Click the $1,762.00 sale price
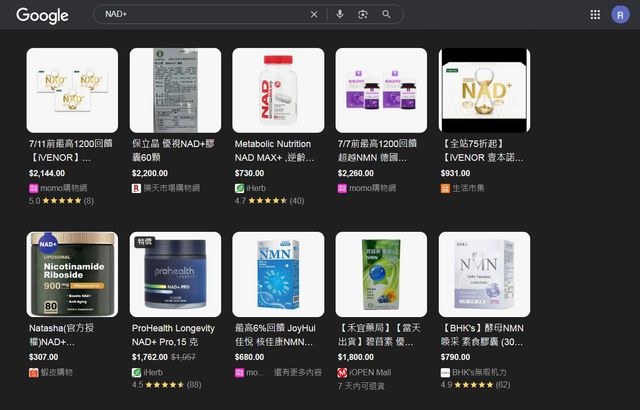The width and height of the screenshot is (640, 410). click(149, 357)
